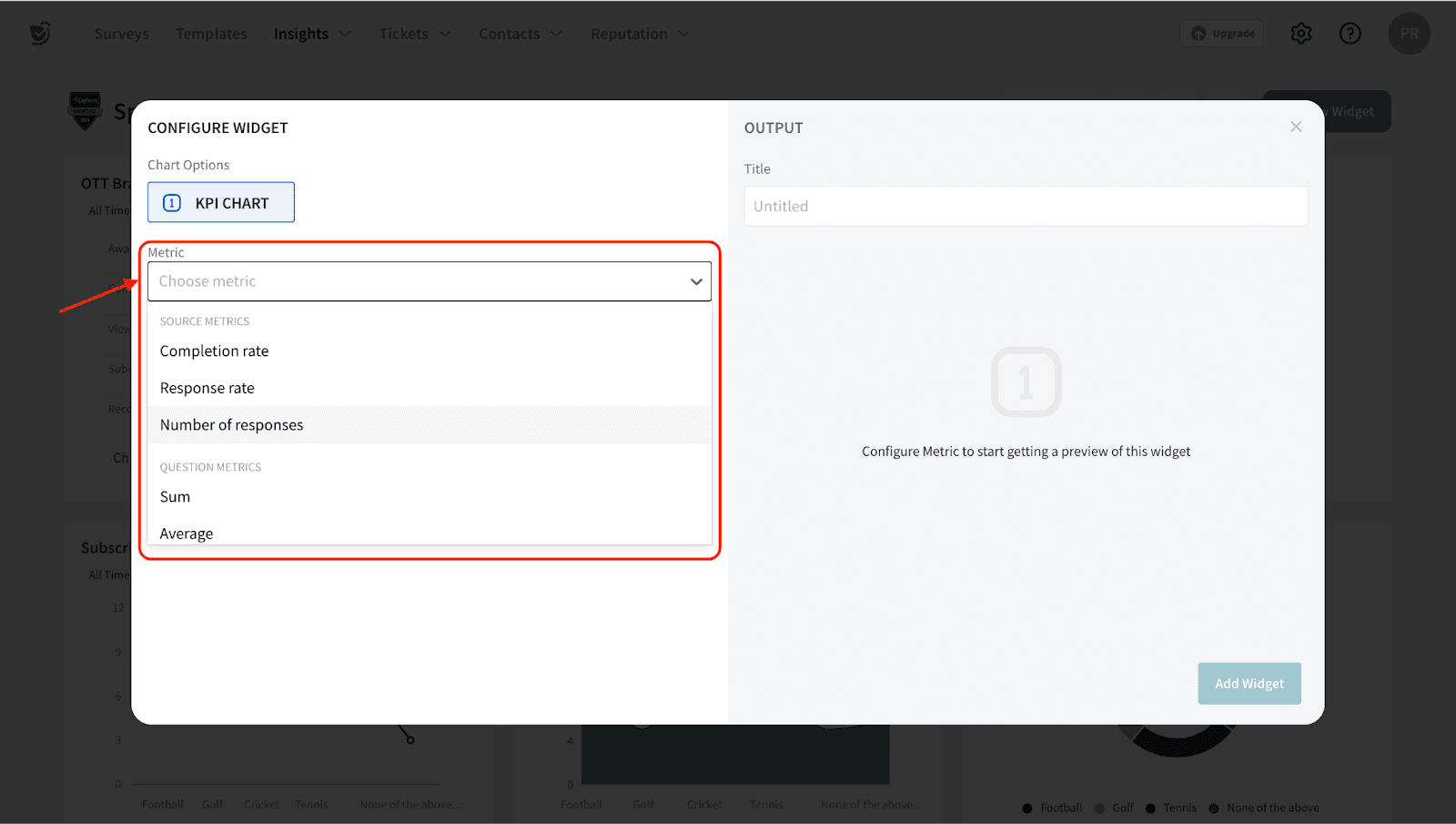Select Completion rate metric

[215, 351]
